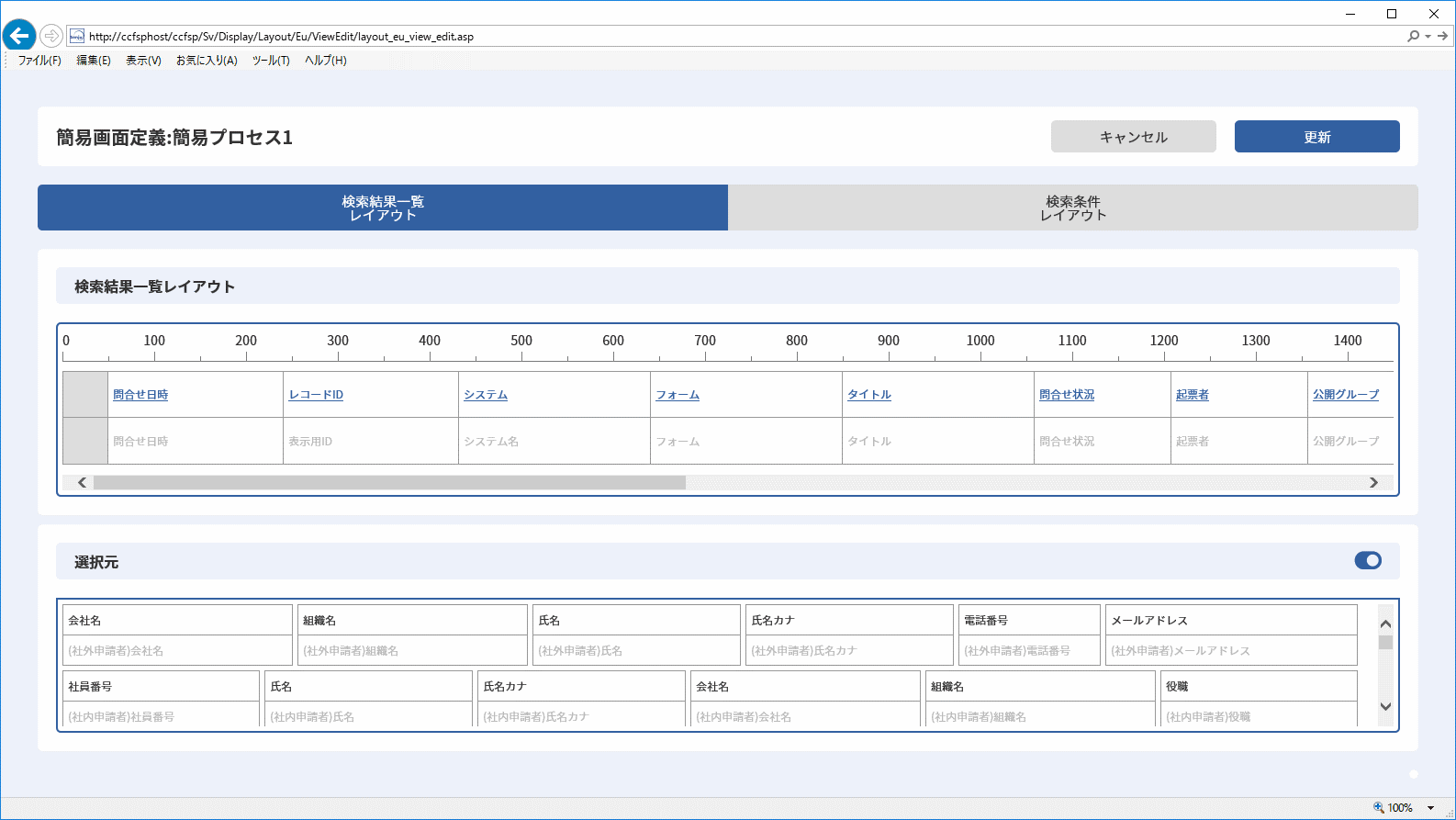Click the layout scrollbar right arrow

click(1373, 482)
